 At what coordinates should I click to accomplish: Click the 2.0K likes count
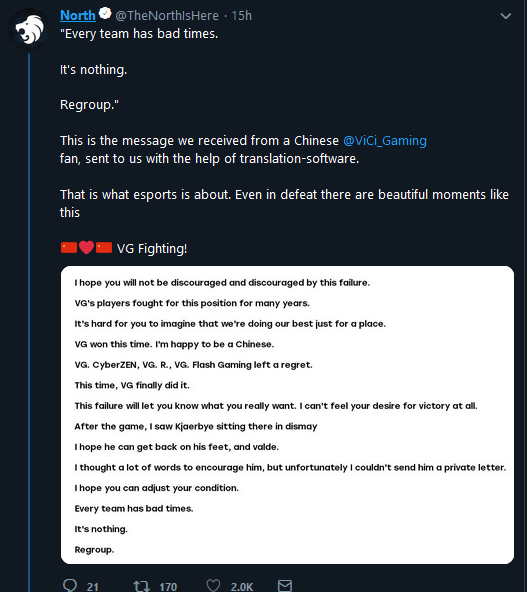242,587
